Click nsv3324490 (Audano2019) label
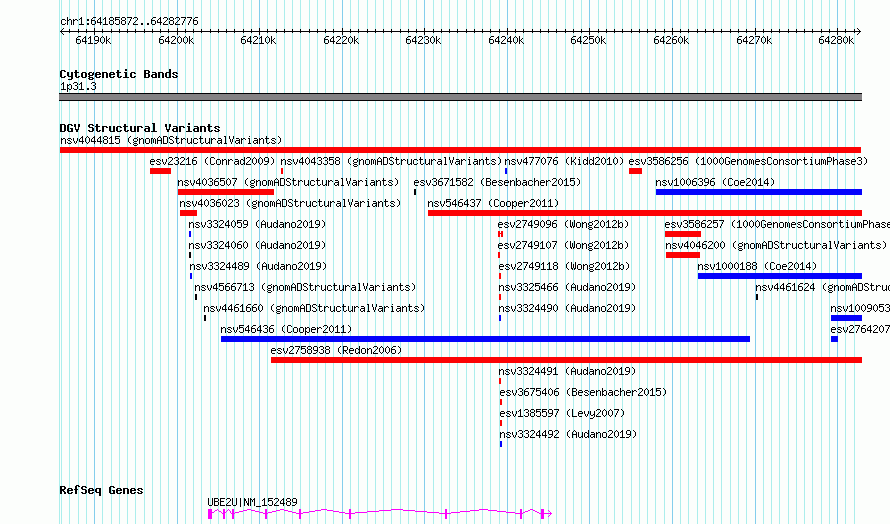The width and height of the screenshot is (890, 524). tap(567, 308)
